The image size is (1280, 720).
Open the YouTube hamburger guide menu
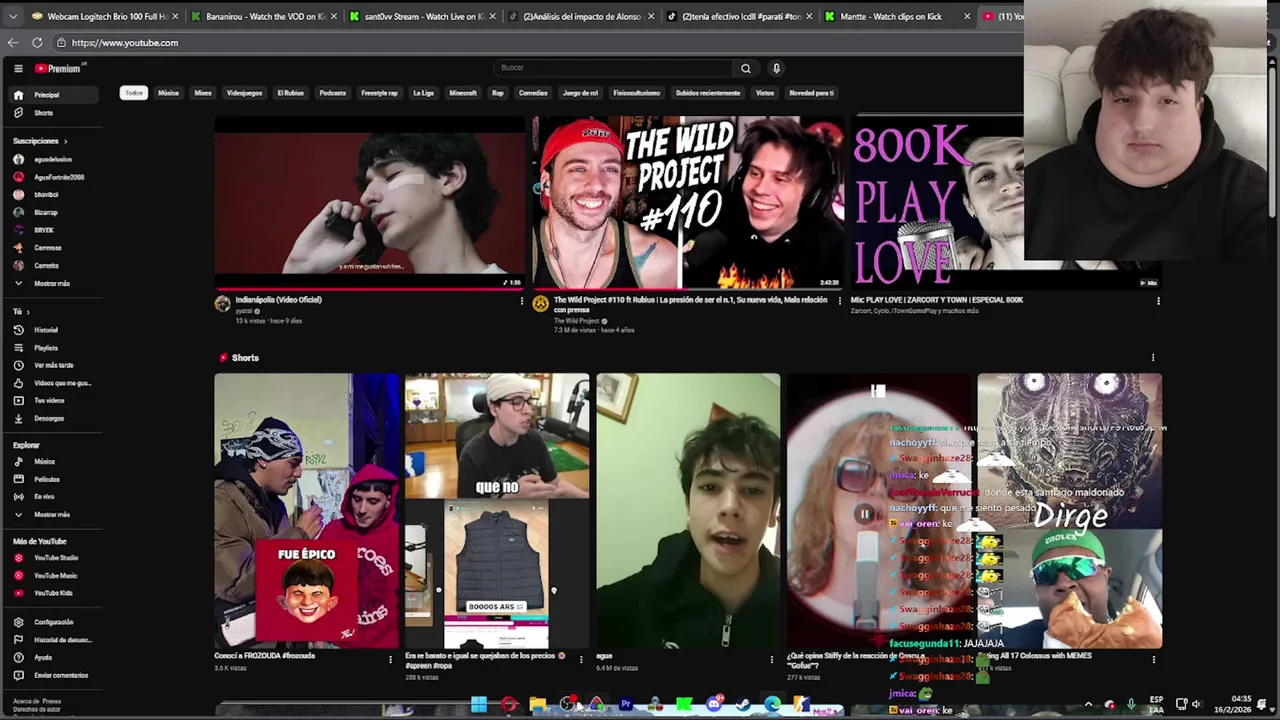tap(18, 68)
